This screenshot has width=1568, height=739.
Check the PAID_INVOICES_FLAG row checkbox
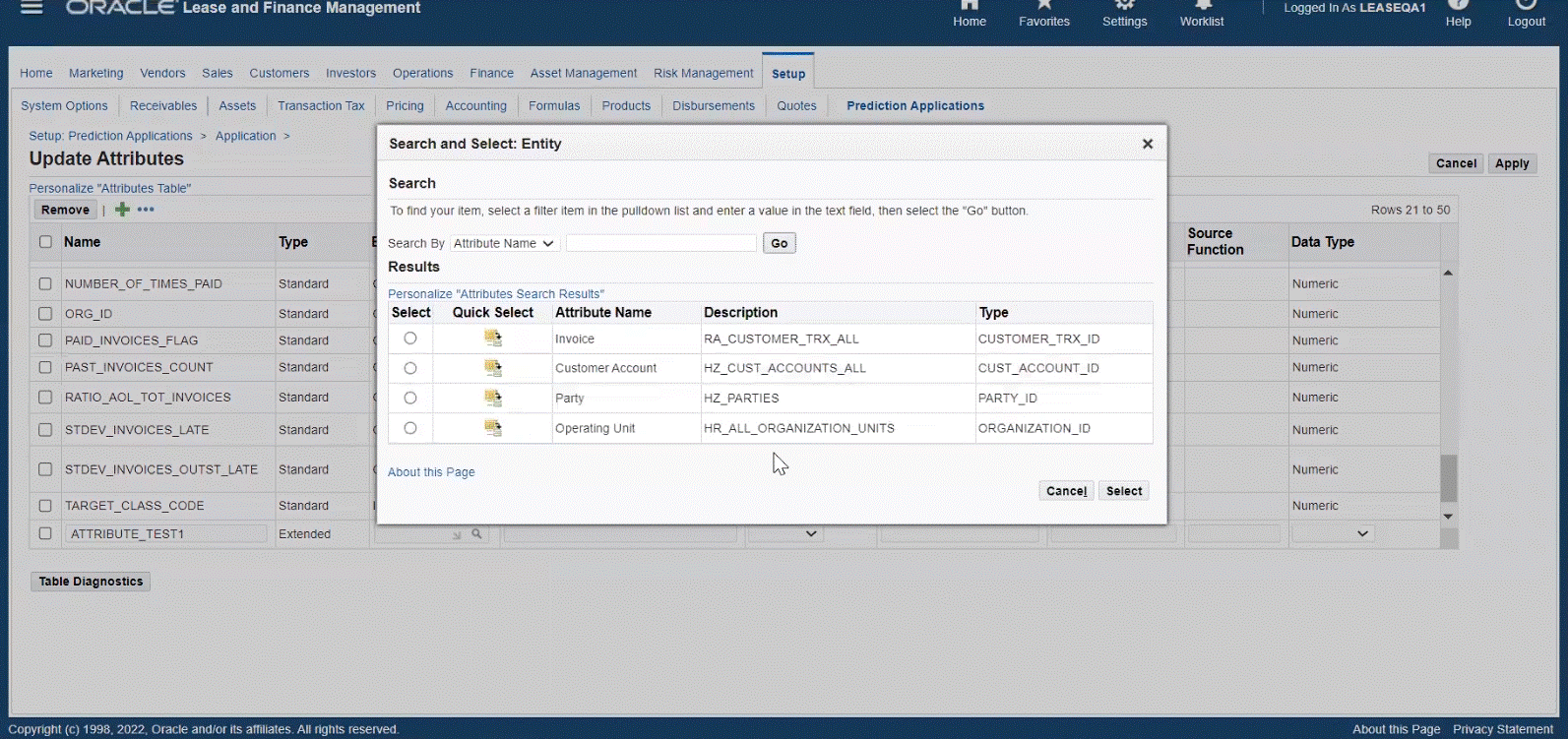point(45,340)
